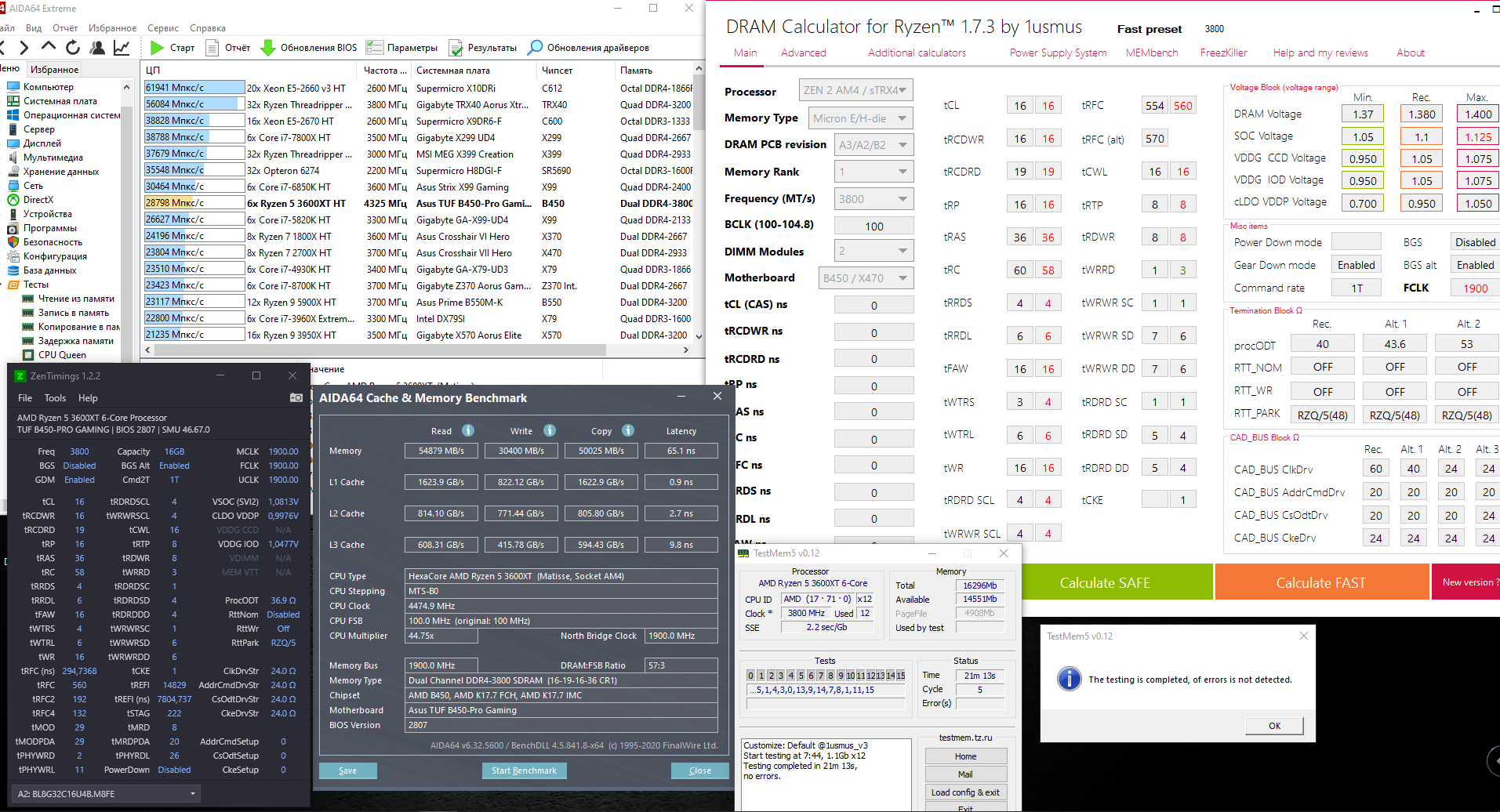Click the Home button in TestMem5
The width and height of the screenshot is (1500, 812).
point(965,756)
